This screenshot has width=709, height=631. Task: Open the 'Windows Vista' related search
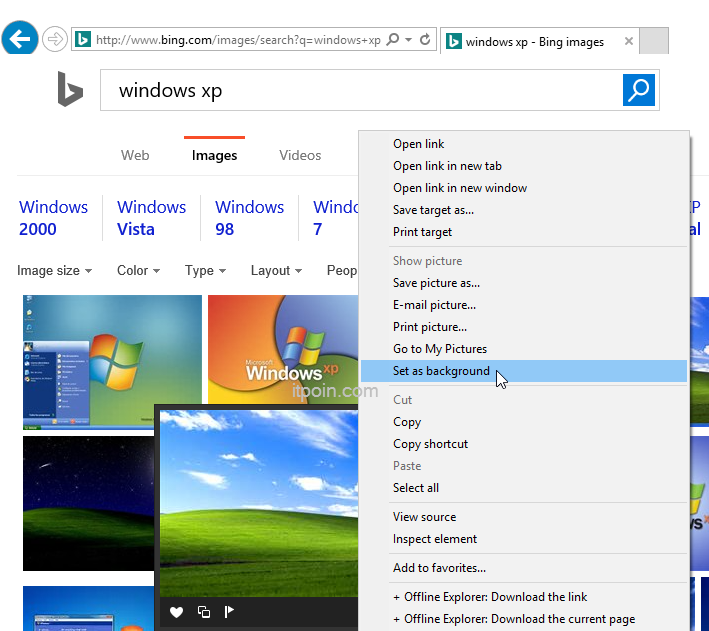pos(151,218)
